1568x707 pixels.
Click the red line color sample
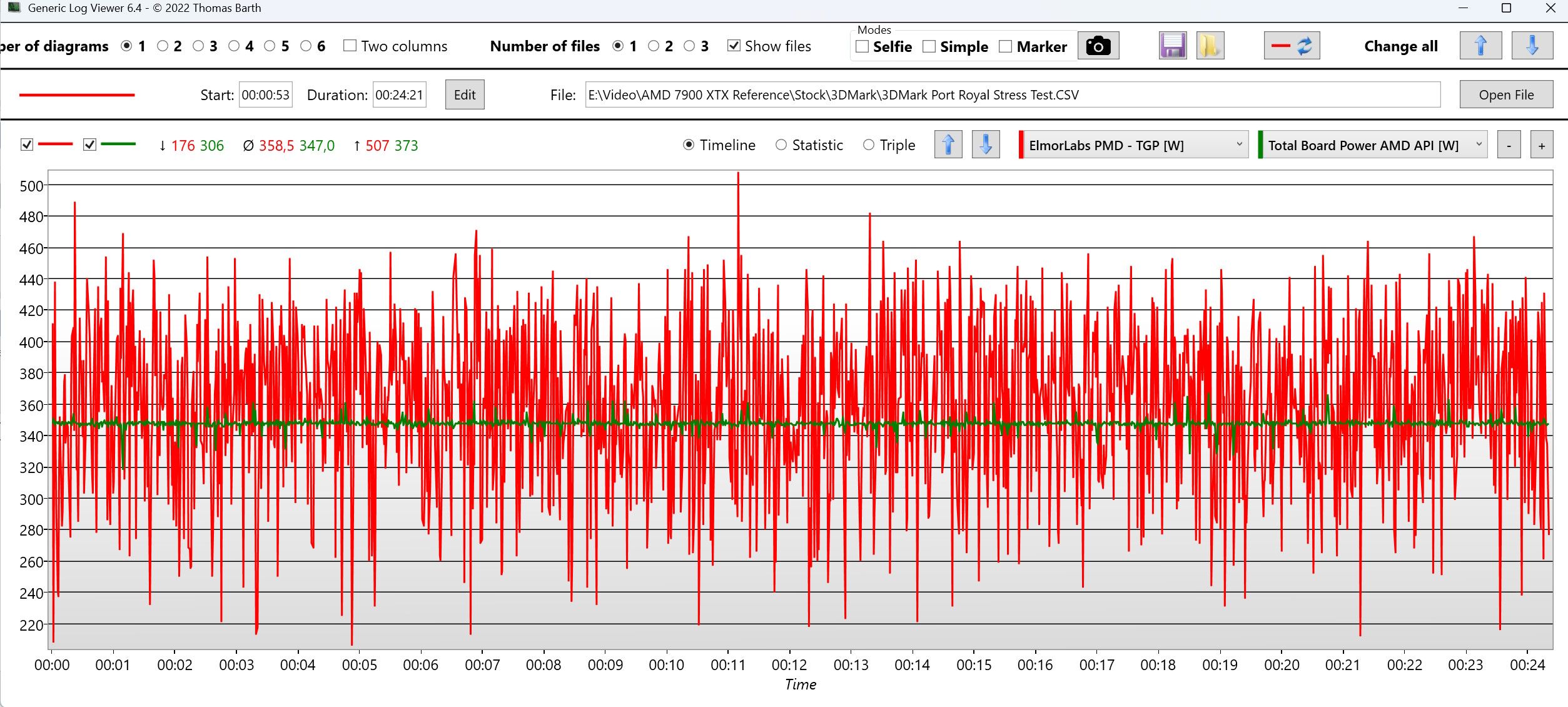tap(76, 95)
